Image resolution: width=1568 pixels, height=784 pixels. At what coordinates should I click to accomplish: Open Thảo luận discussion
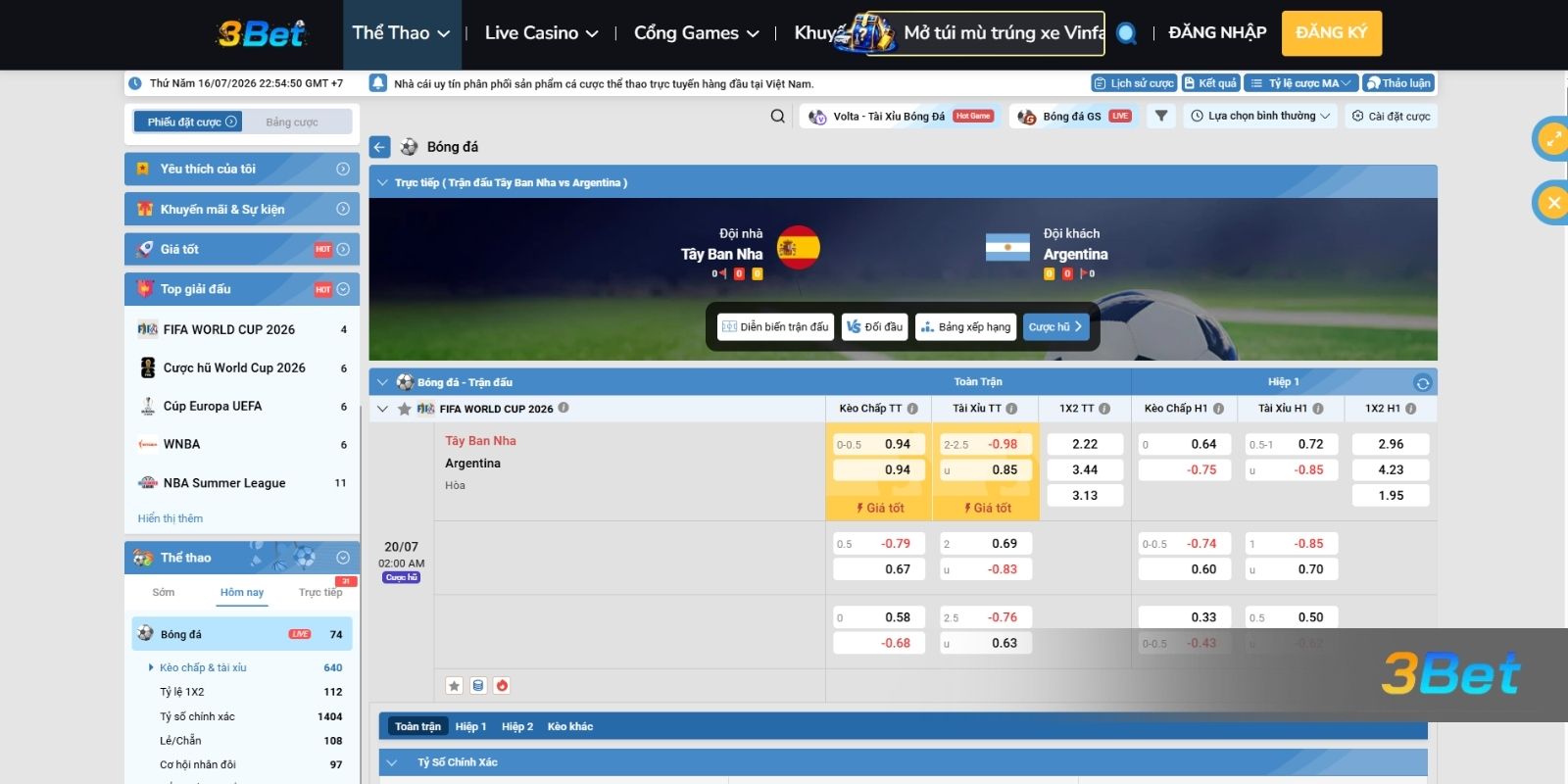[x=1398, y=83]
